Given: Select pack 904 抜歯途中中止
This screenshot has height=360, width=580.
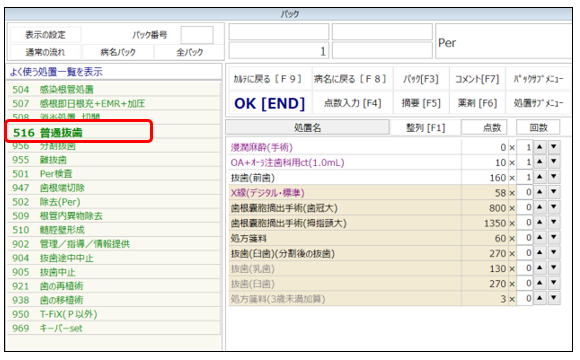Looking at the screenshot, I should (x=114, y=258).
